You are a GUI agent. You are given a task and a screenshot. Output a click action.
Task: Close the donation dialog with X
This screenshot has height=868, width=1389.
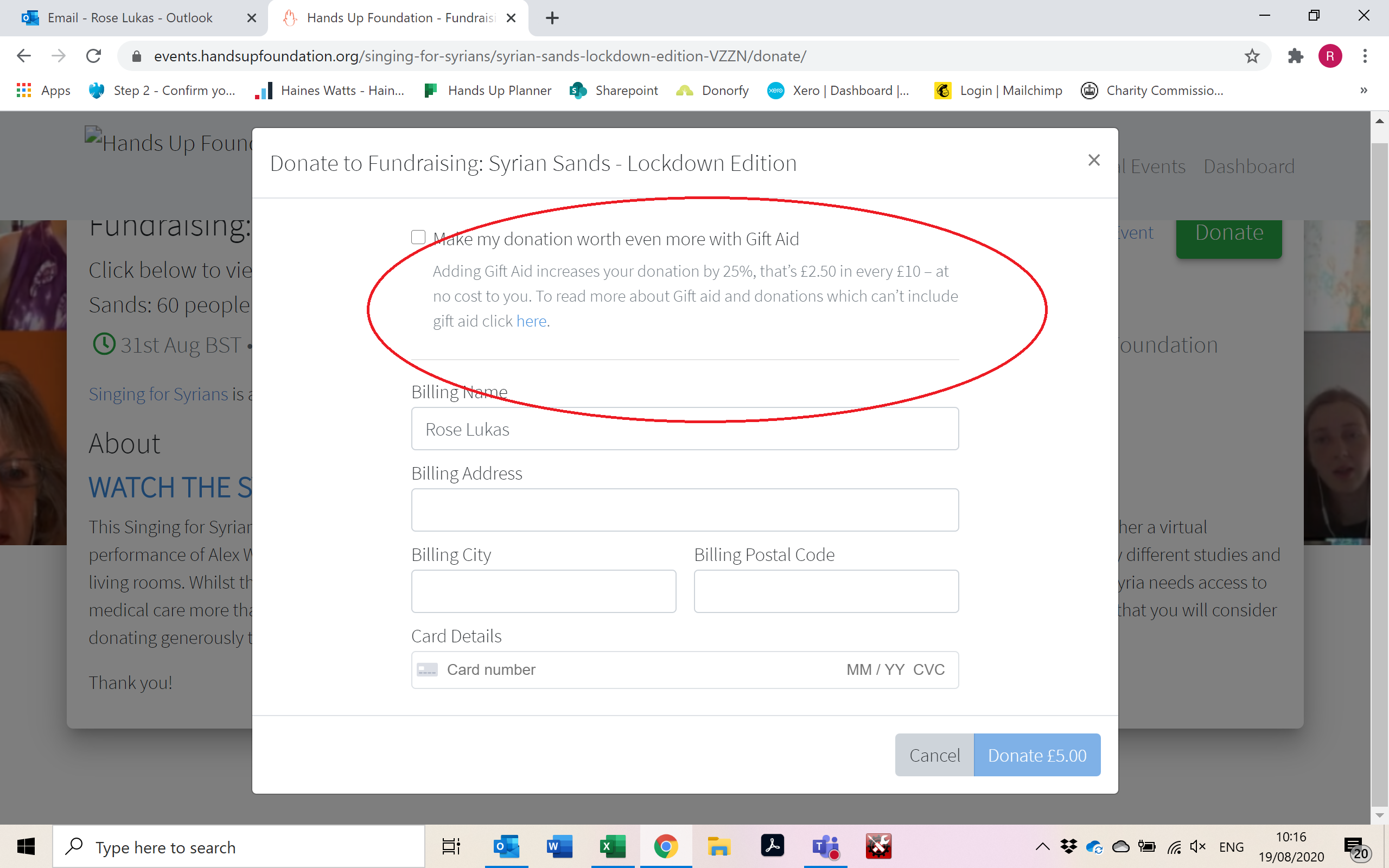tap(1094, 160)
